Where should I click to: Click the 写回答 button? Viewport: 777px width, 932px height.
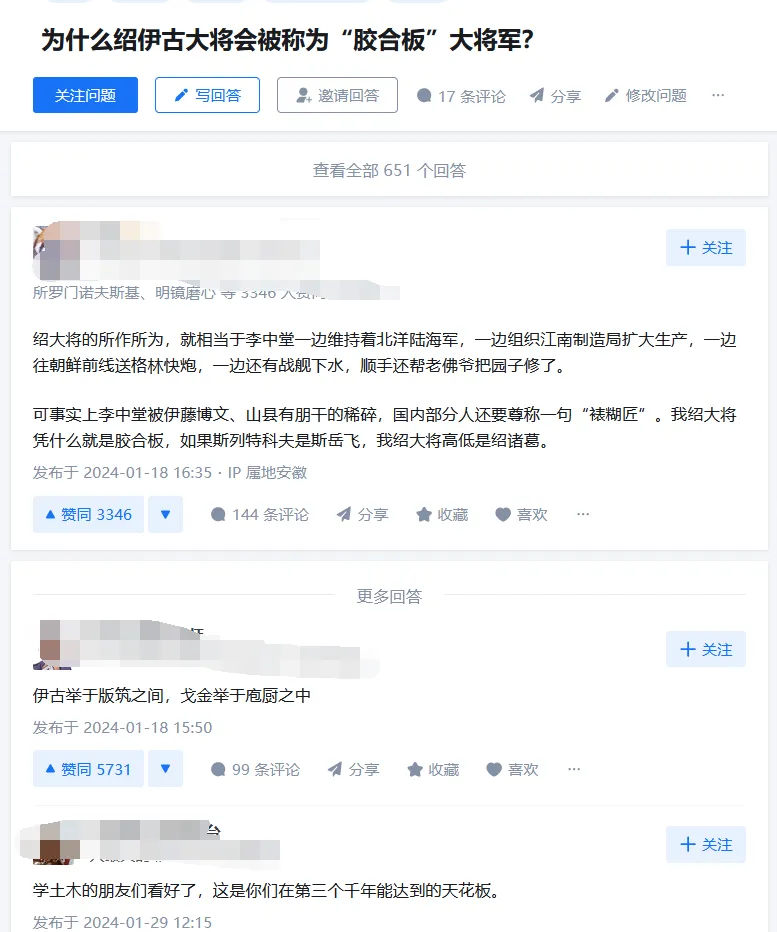(x=207, y=95)
